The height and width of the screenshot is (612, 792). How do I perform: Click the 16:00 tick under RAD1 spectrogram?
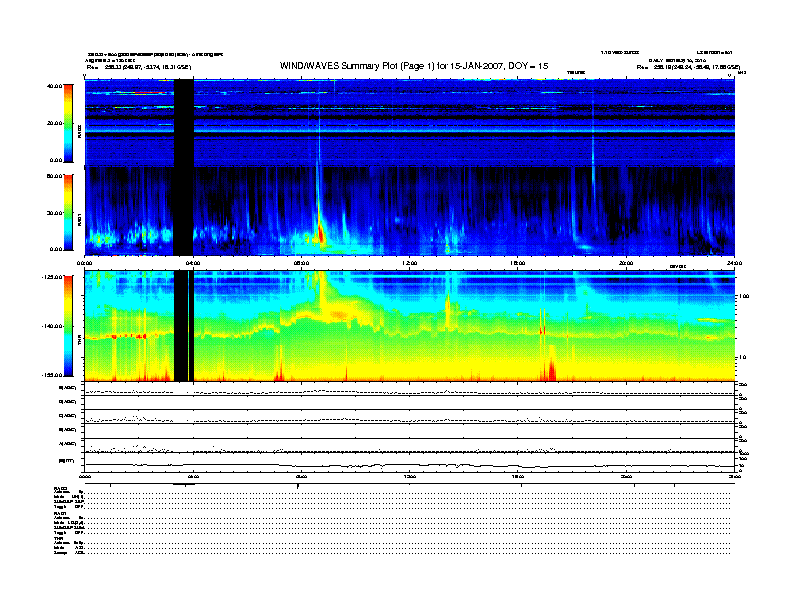click(518, 263)
